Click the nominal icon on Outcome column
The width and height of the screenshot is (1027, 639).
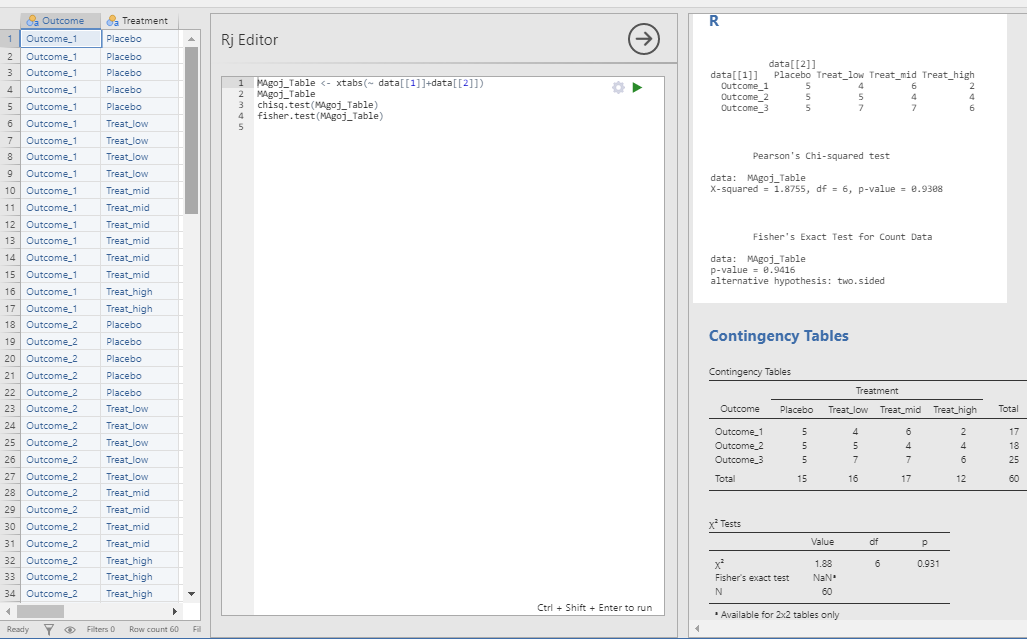(32, 21)
